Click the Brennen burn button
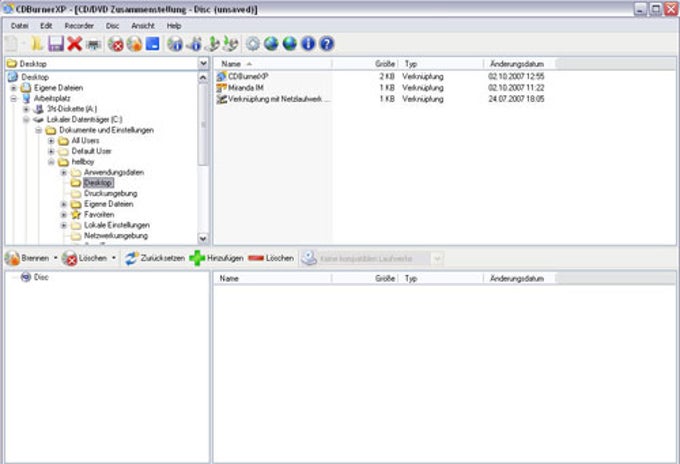680x464 pixels. point(27,258)
